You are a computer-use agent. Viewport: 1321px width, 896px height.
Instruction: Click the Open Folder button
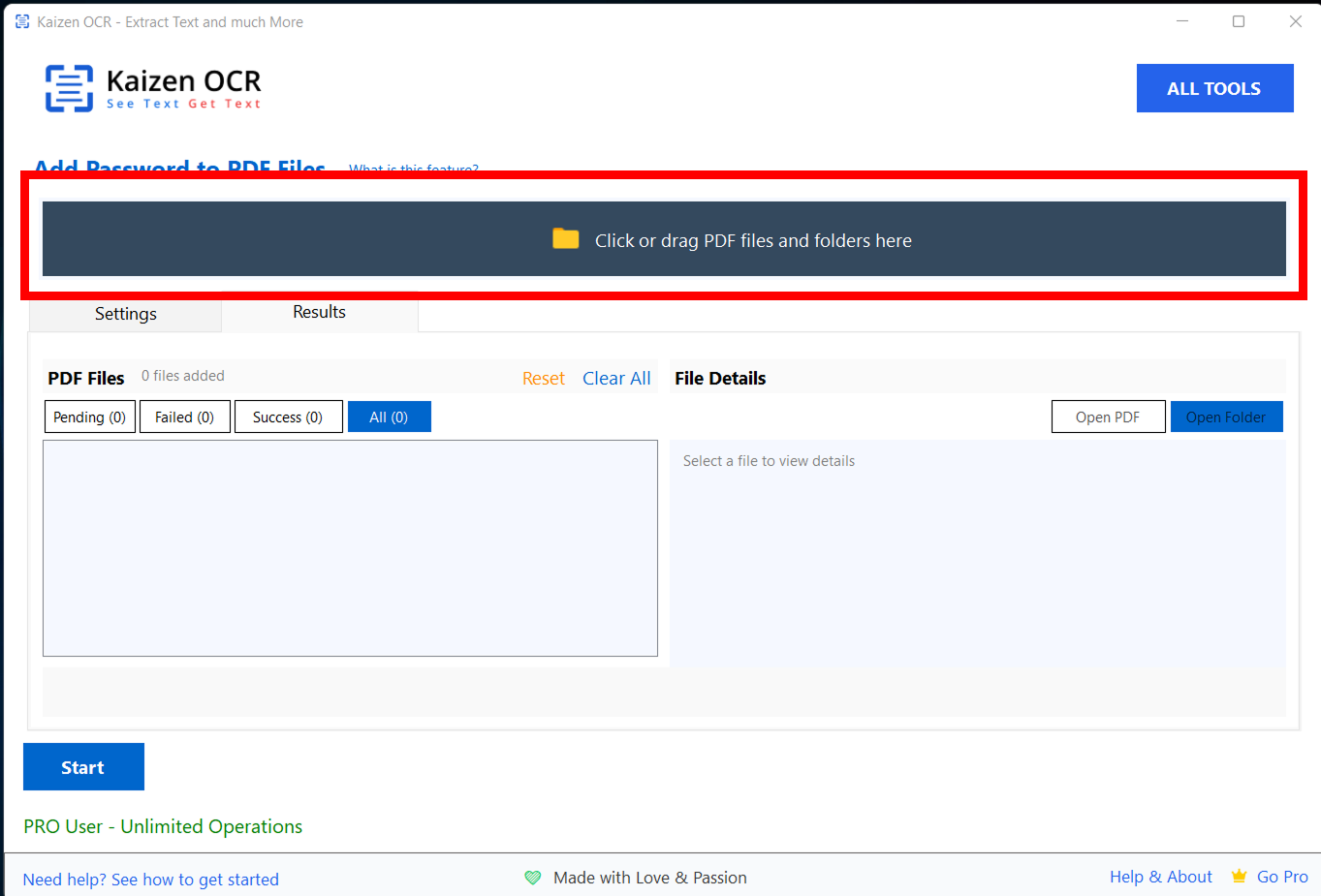[1225, 417]
